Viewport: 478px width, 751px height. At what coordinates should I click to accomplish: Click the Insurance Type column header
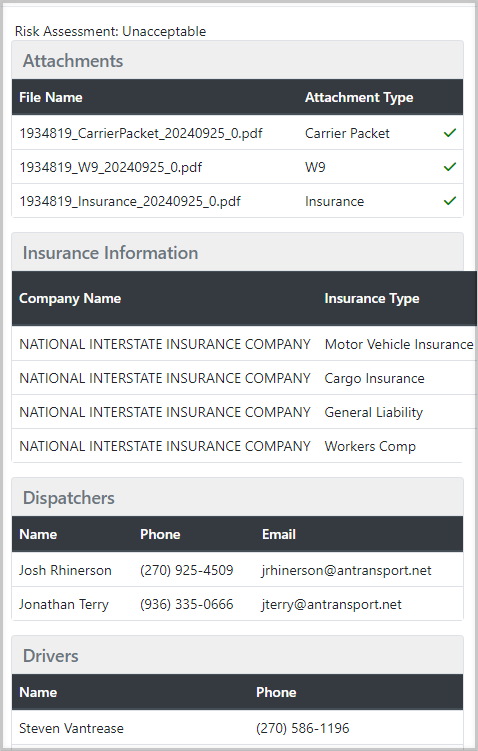click(372, 298)
